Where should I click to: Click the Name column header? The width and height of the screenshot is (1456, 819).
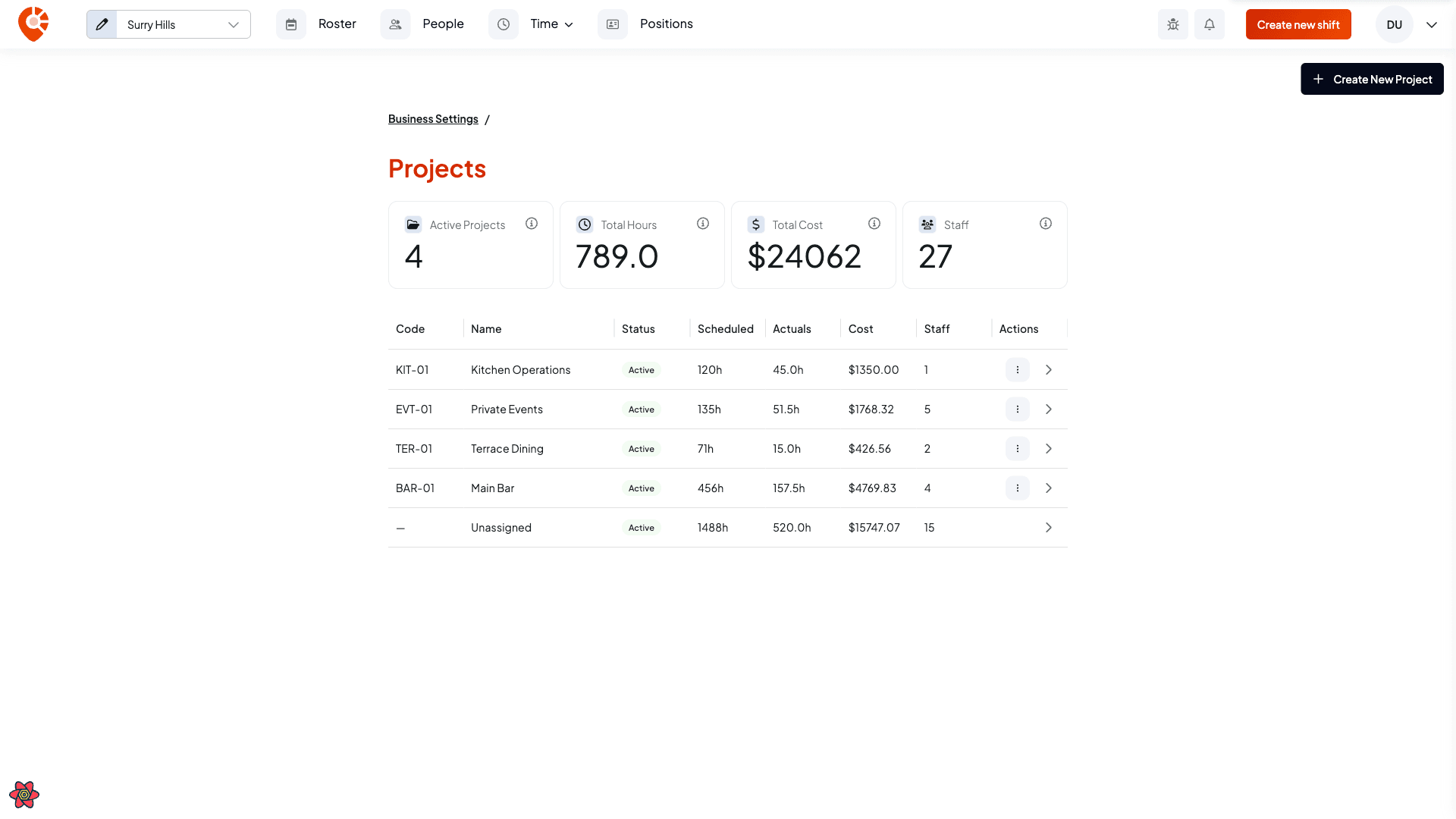pyautogui.click(x=486, y=329)
